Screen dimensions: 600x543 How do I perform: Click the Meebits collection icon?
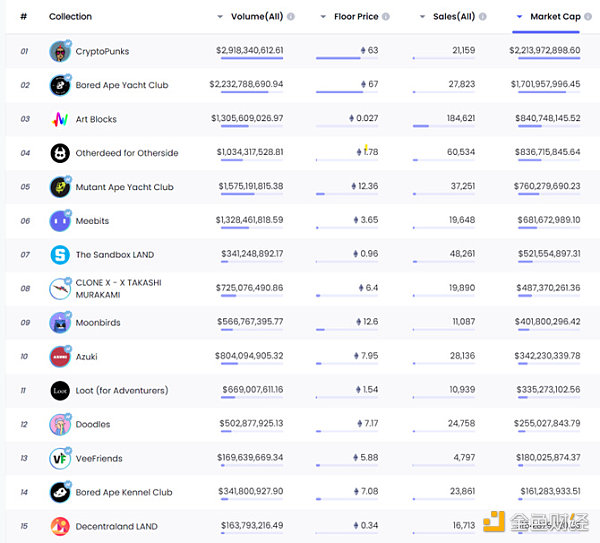coord(60,221)
